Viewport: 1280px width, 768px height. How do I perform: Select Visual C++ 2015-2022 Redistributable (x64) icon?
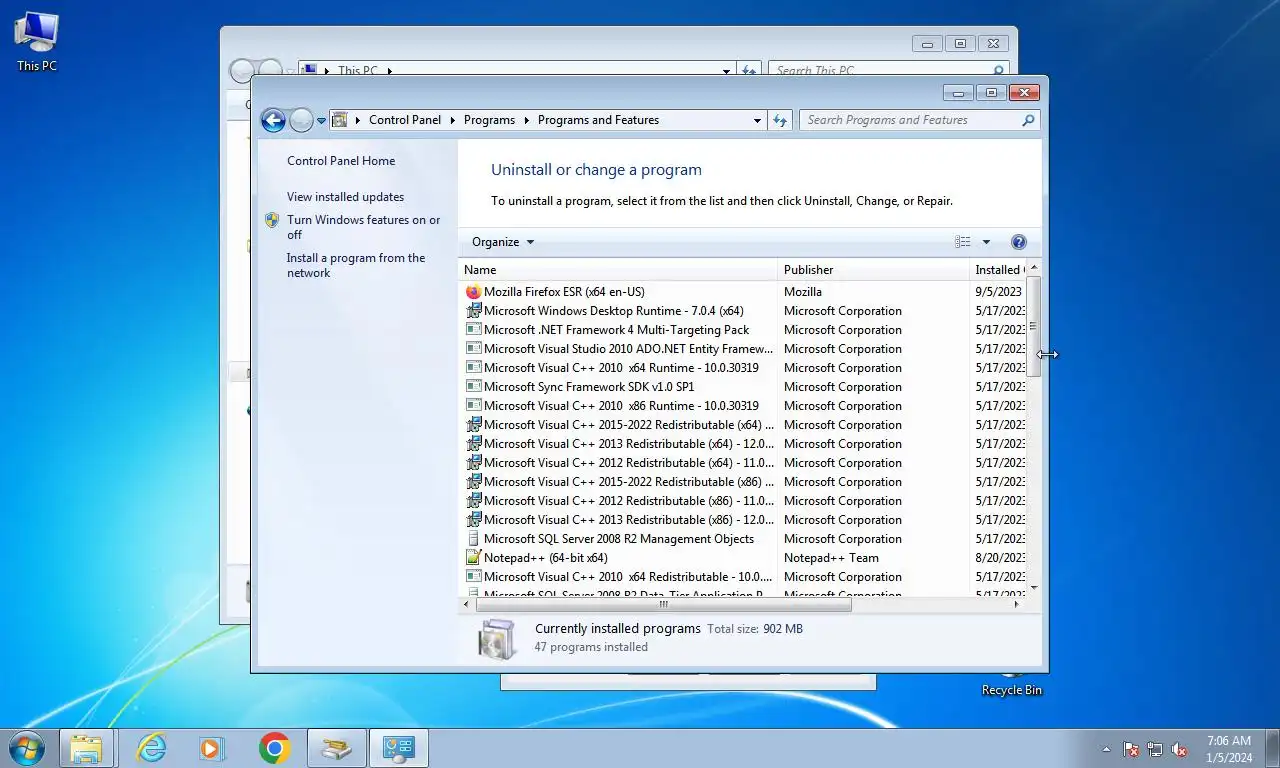[474, 425]
